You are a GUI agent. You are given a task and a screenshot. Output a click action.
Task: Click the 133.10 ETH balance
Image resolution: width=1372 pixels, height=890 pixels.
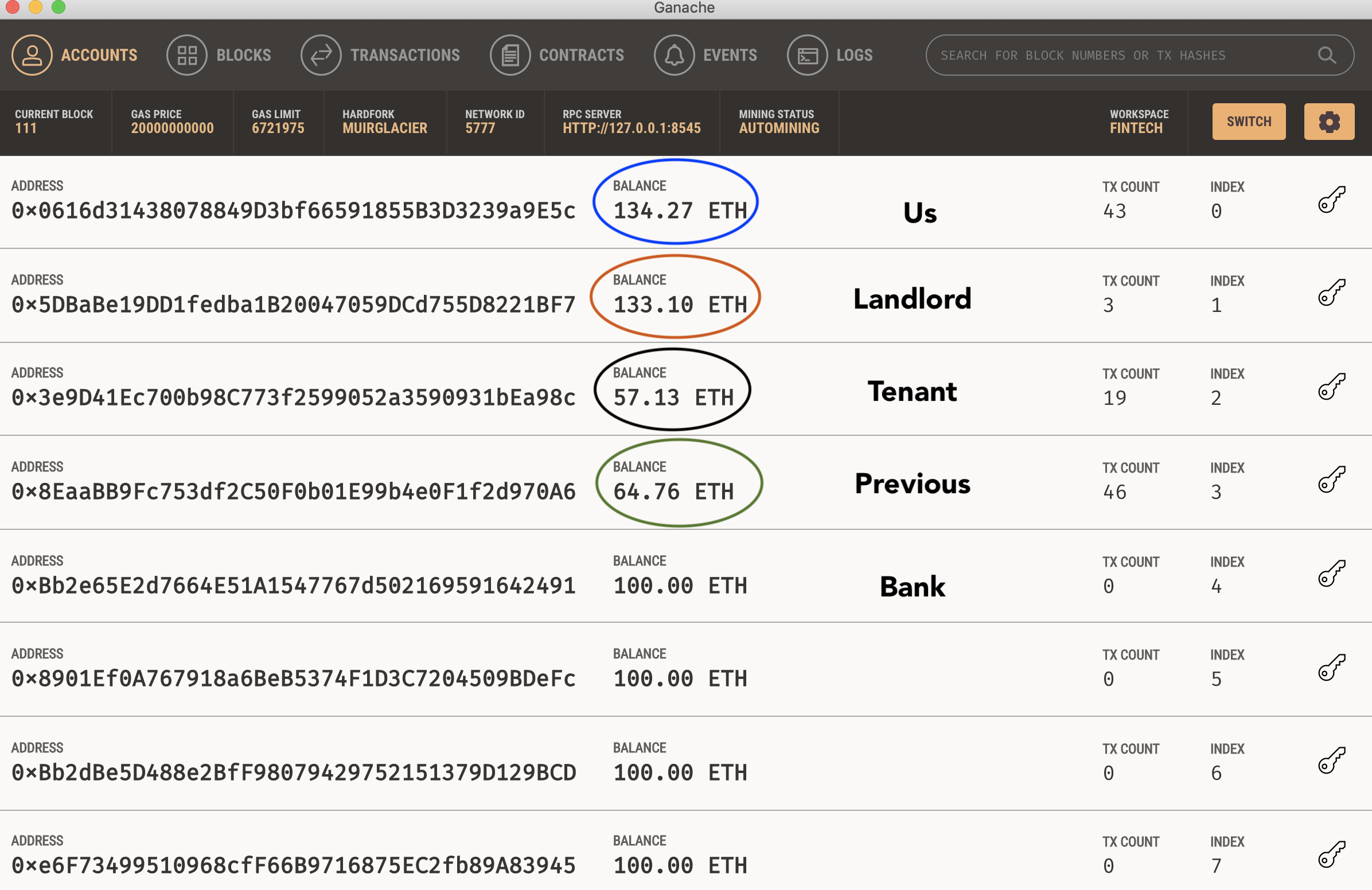coord(680,305)
